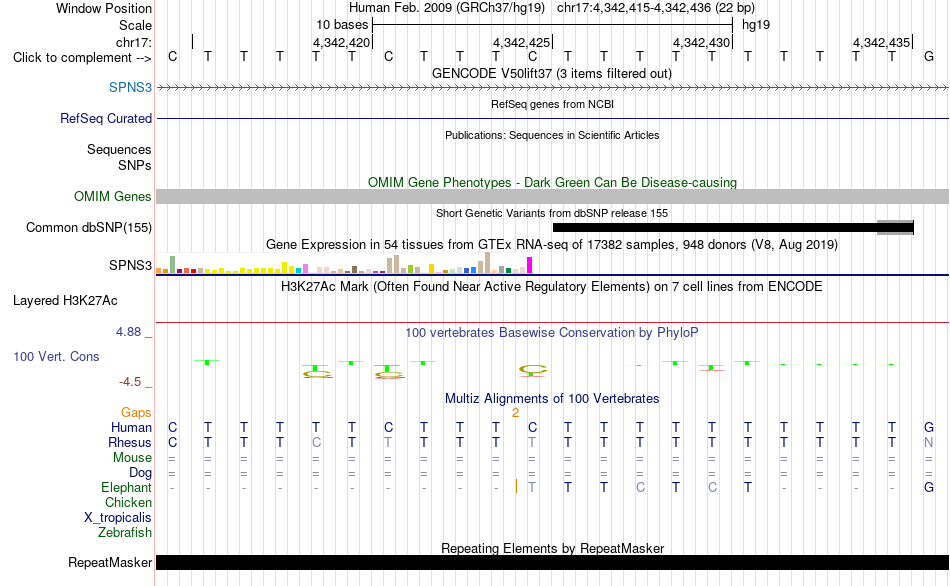Viewport: 950px width, 586px height.
Task: Click the black SPNS3 GTEx expression label
Action: click(130, 265)
